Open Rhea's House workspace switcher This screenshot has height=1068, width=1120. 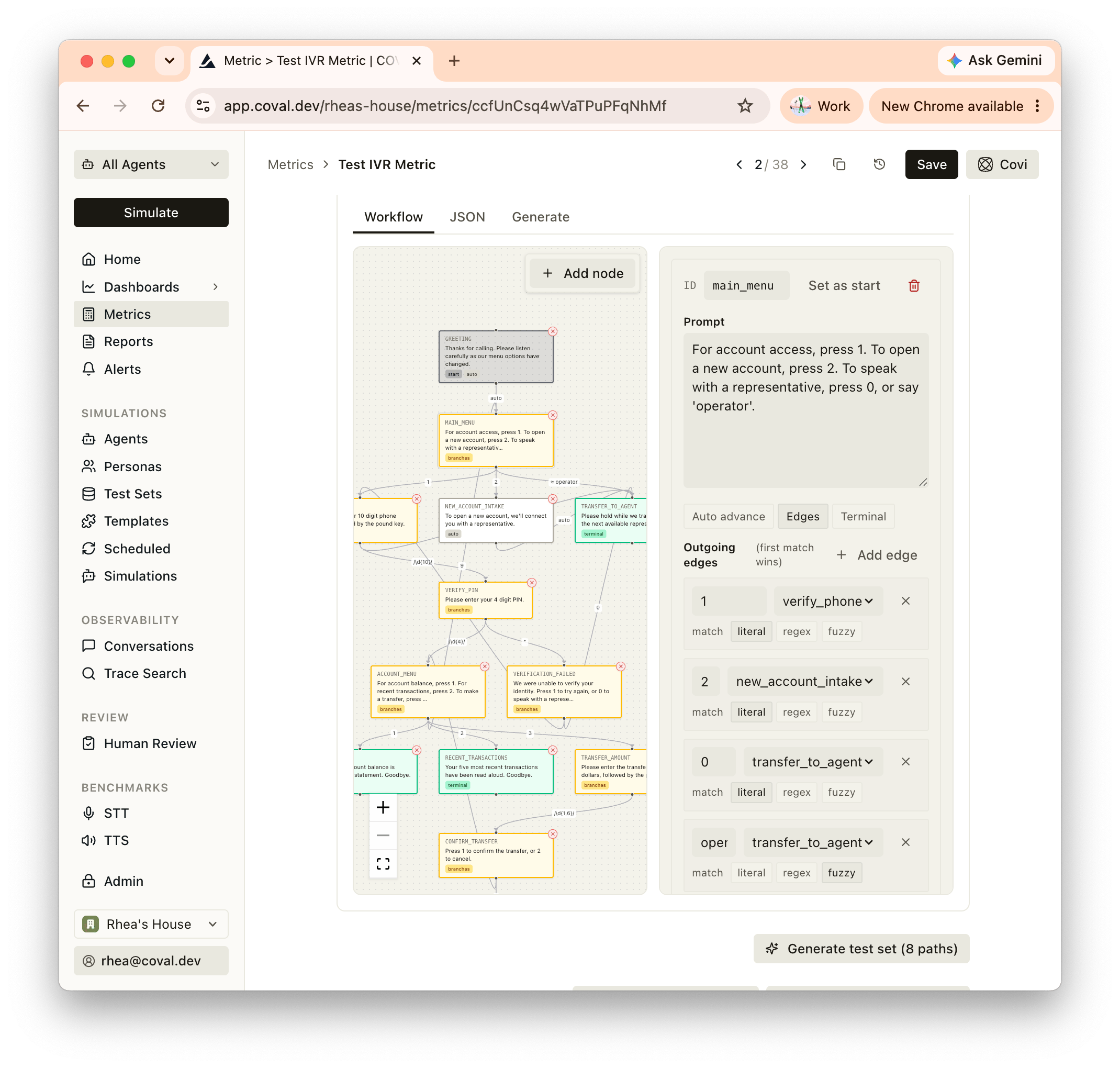151,924
